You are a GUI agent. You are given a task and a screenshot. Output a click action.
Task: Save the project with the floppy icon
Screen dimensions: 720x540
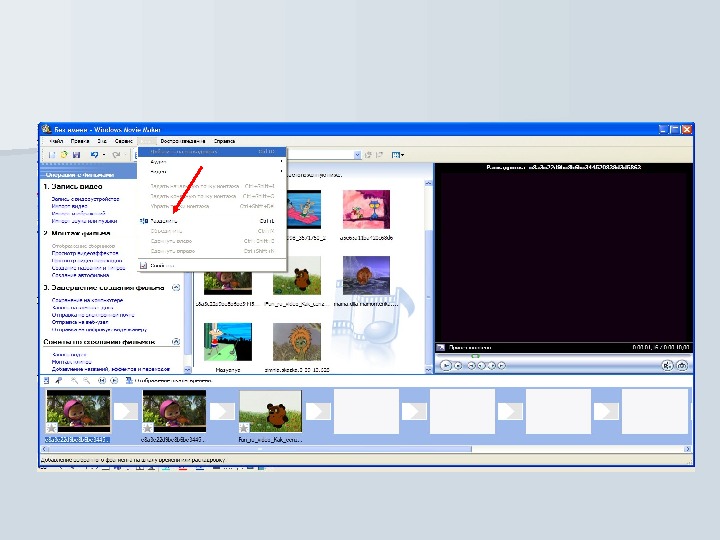click(x=76, y=155)
